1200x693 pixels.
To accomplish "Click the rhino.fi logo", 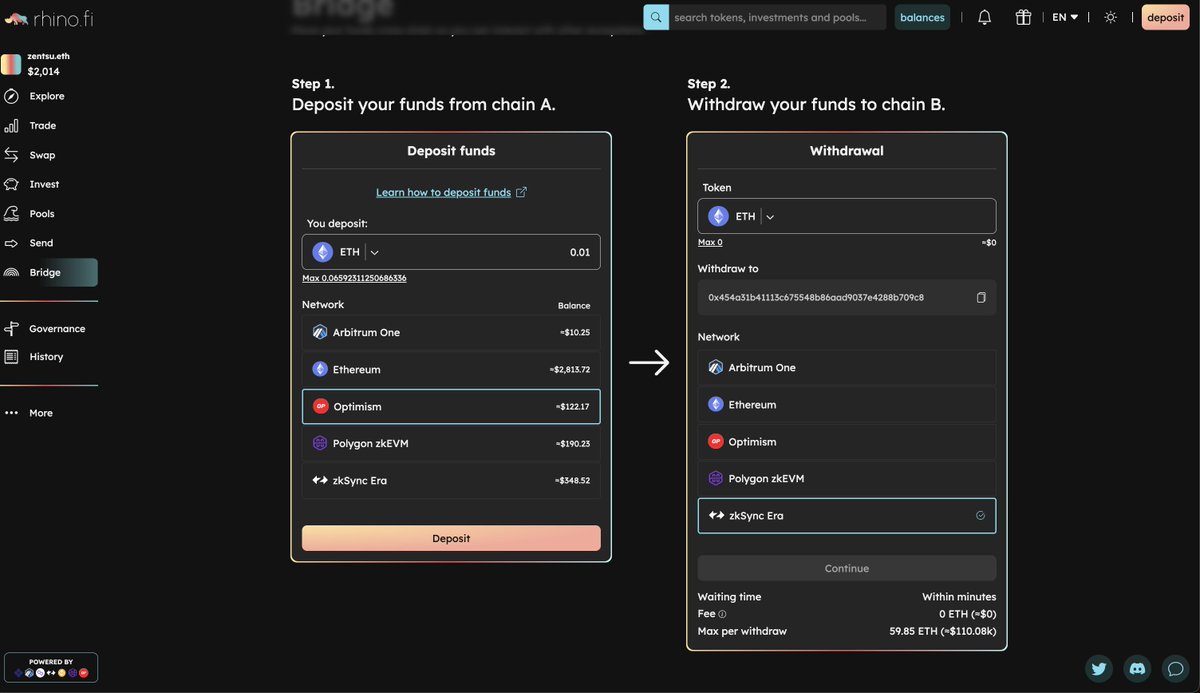I will (50, 18).
